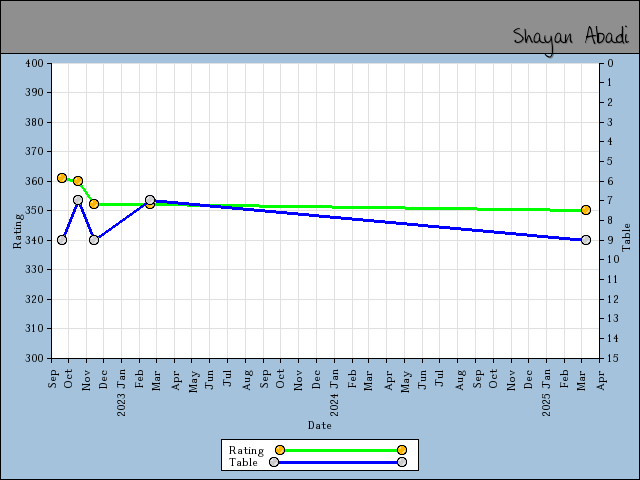Image resolution: width=640 pixels, height=480 pixels.
Task: Click the orange marker left of Rating legend line
Action: point(280,450)
